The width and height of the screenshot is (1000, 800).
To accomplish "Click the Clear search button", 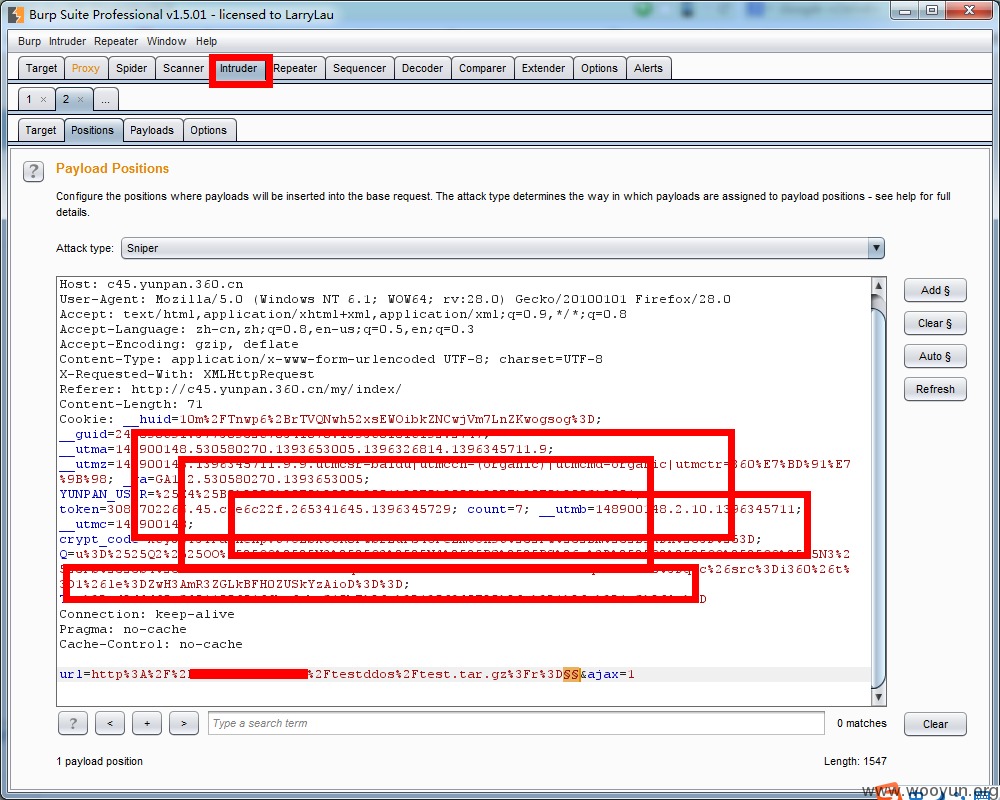I will [x=935, y=724].
